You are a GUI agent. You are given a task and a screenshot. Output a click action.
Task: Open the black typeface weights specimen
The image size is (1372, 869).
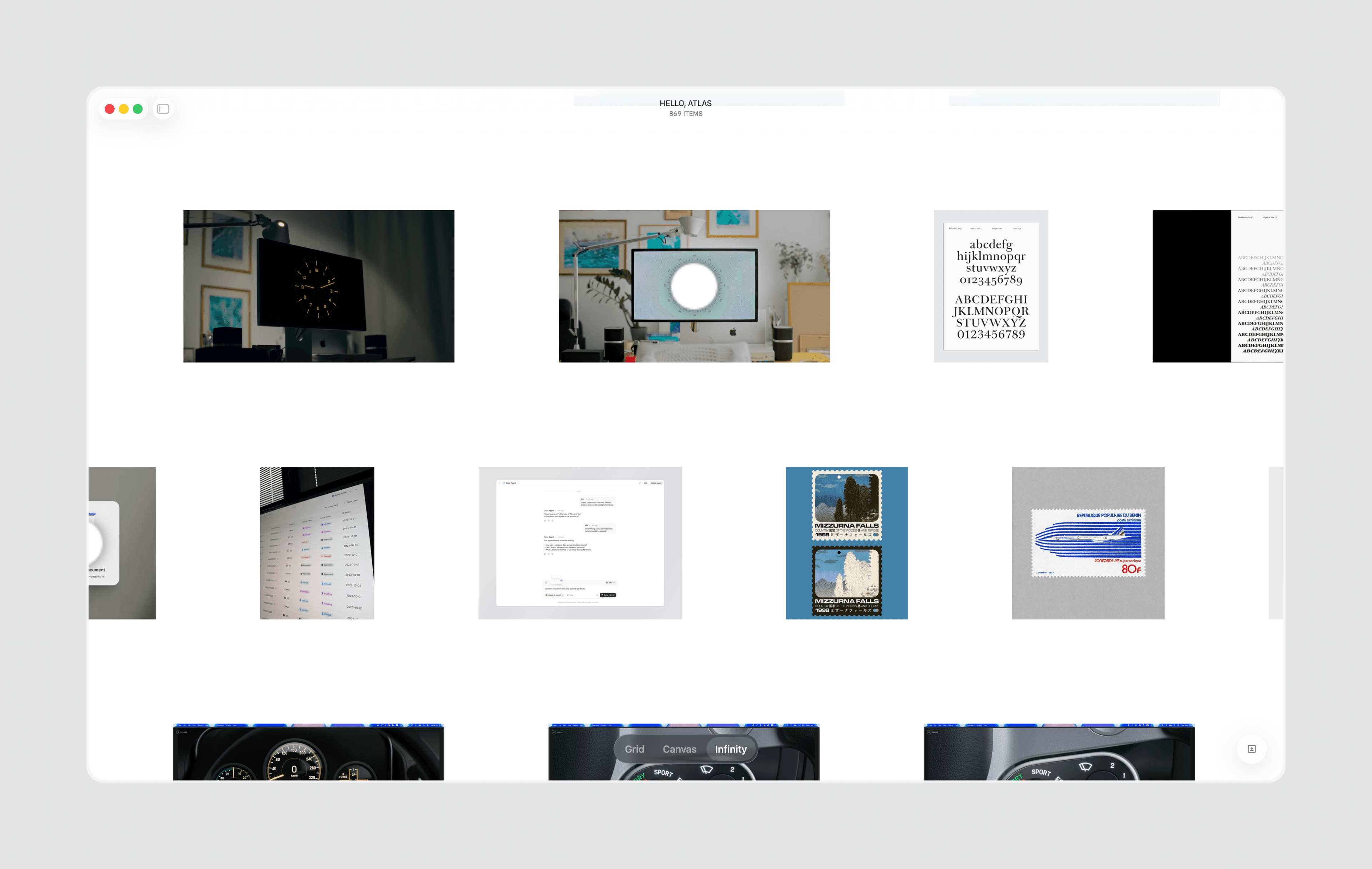coord(1218,286)
